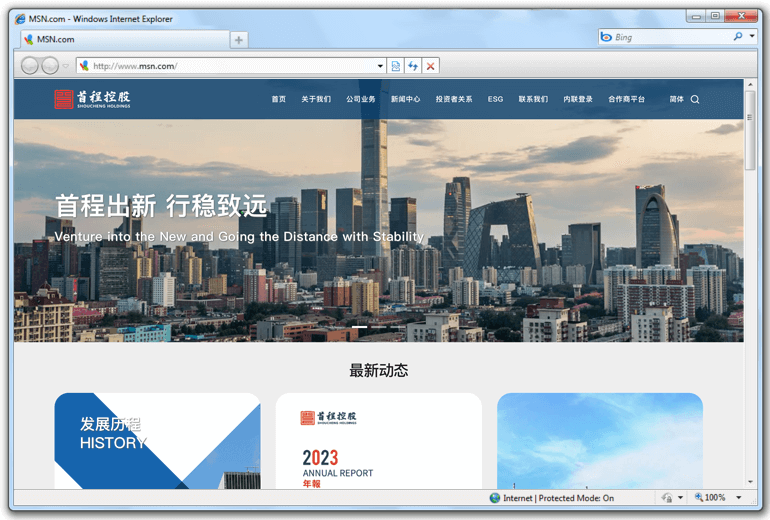
Task: Expand the address bar URL history dropdown
Action: click(x=380, y=66)
